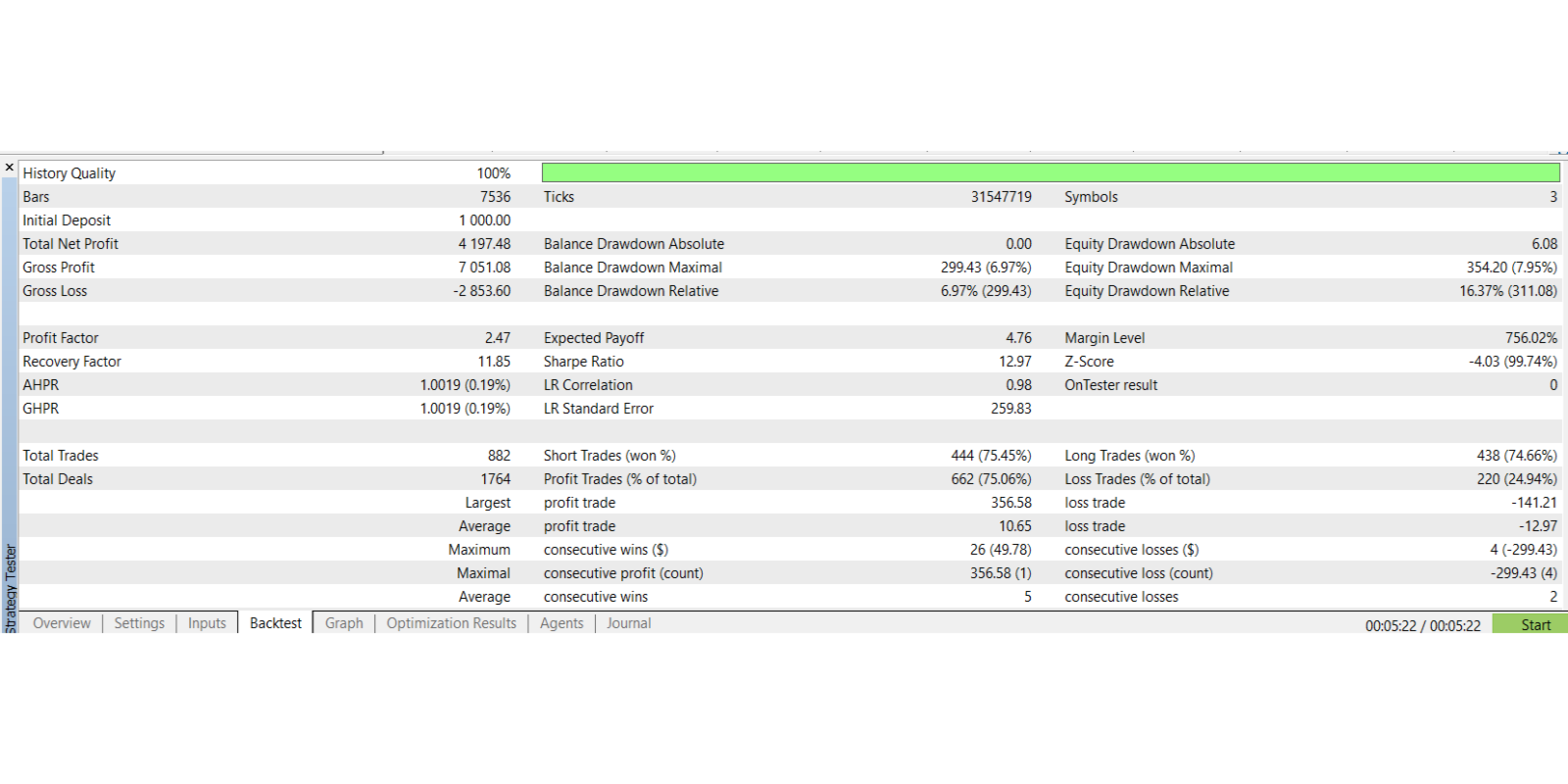Select maximum consecutive wins value 26 (49.78)
This screenshot has height=784, width=1568.
tap(1001, 550)
